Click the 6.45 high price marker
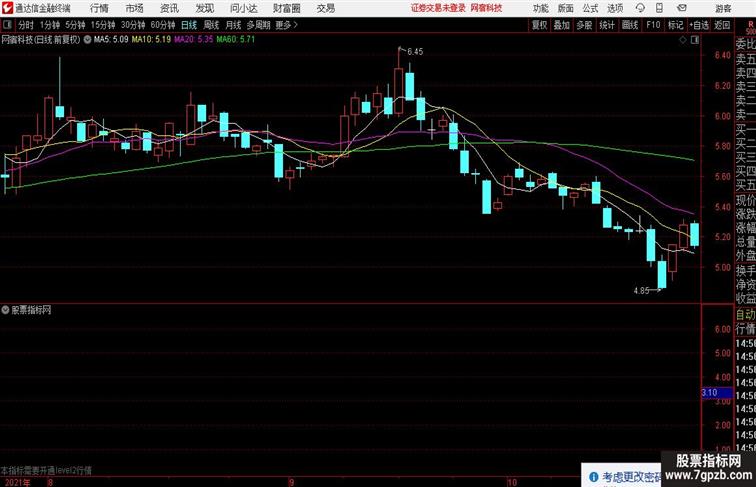 pos(415,52)
